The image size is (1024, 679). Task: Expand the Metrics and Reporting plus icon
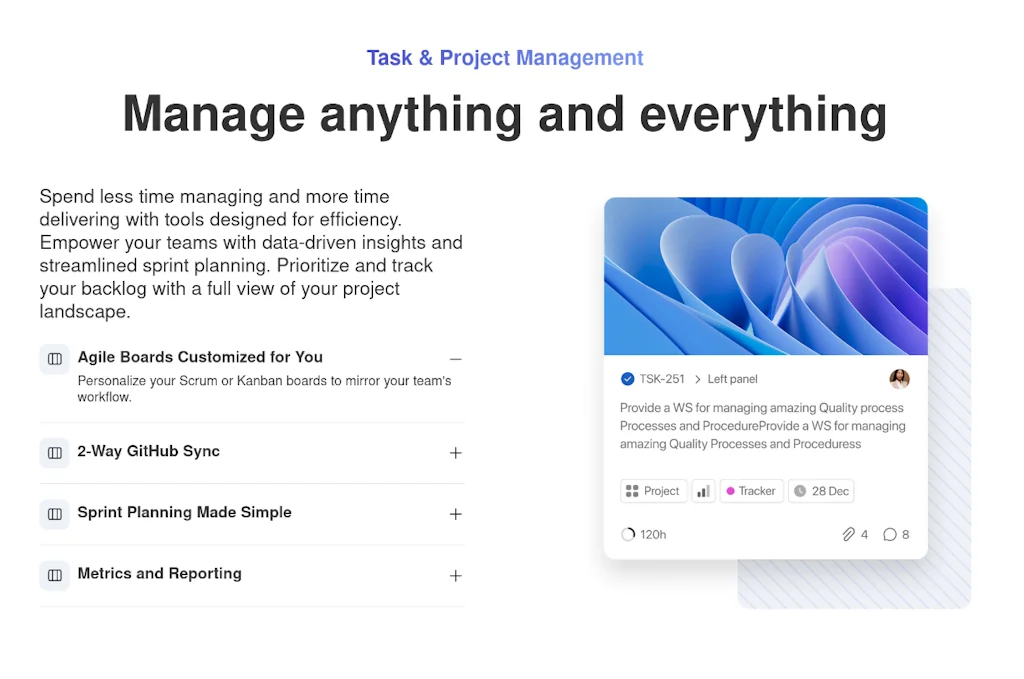[x=455, y=576]
